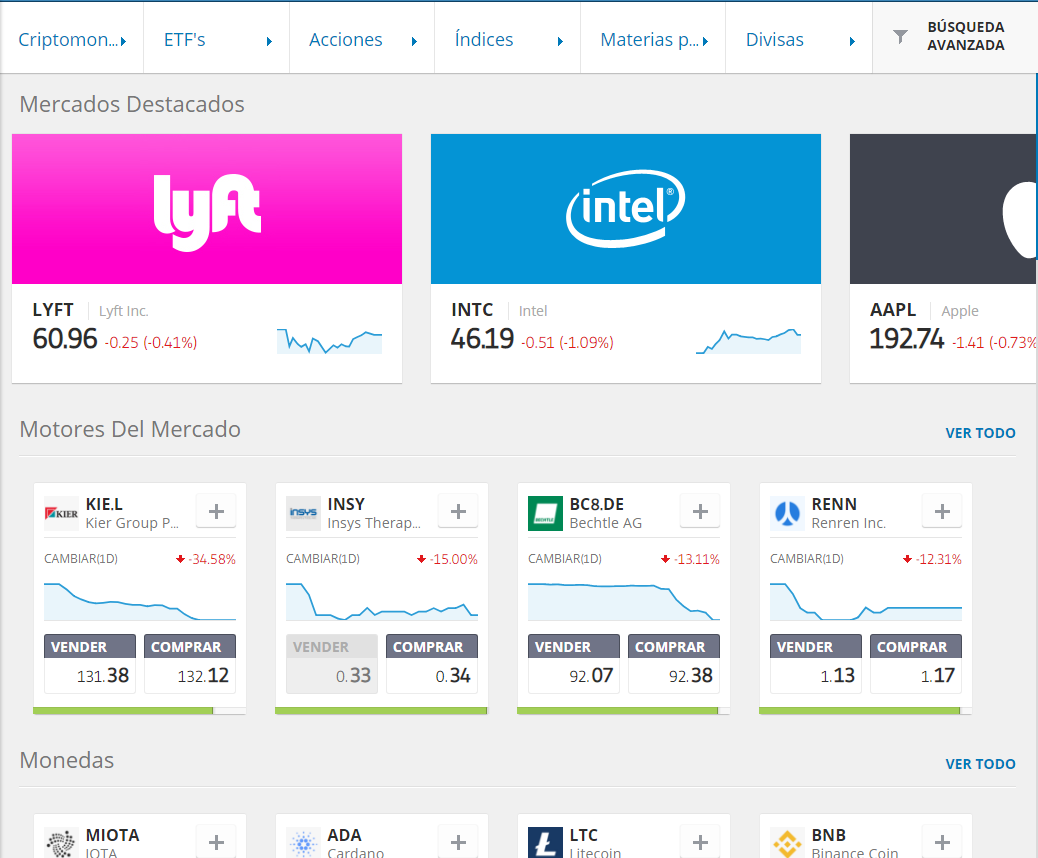This screenshot has width=1038, height=858.
Task: Add ADA to watchlist with plus icon
Action: [x=458, y=841]
